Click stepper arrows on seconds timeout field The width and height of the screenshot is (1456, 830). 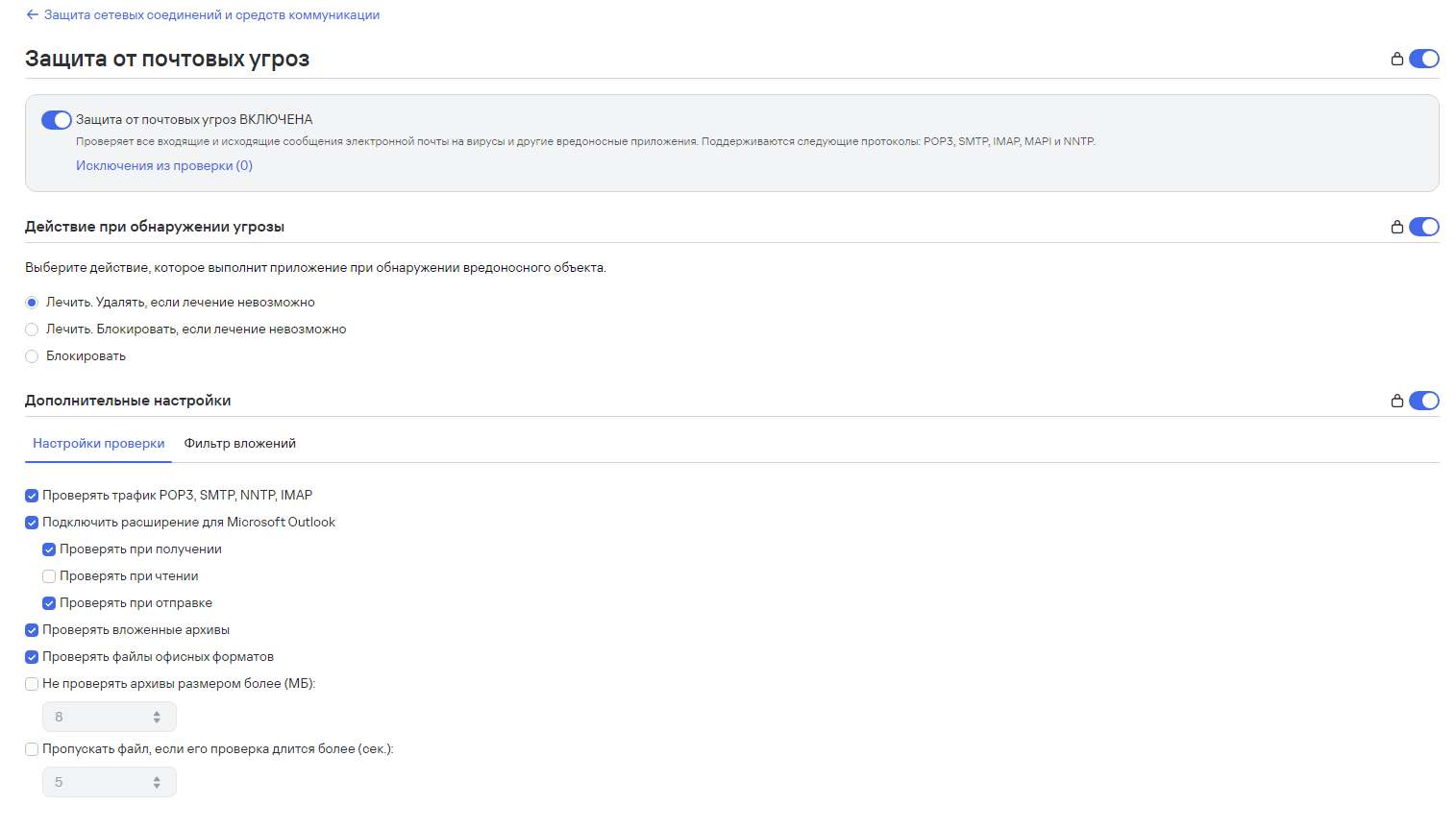[157, 782]
